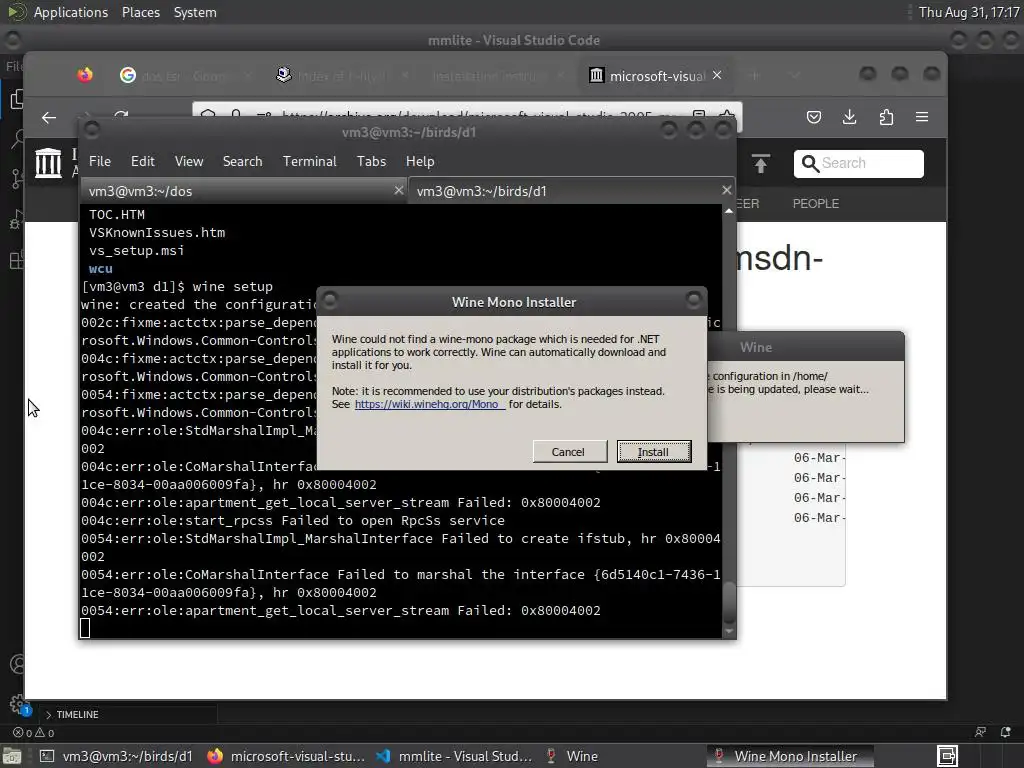Open the Firefox downloads icon
The width and height of the screenshot is (1024, 768).
[850, 118]
